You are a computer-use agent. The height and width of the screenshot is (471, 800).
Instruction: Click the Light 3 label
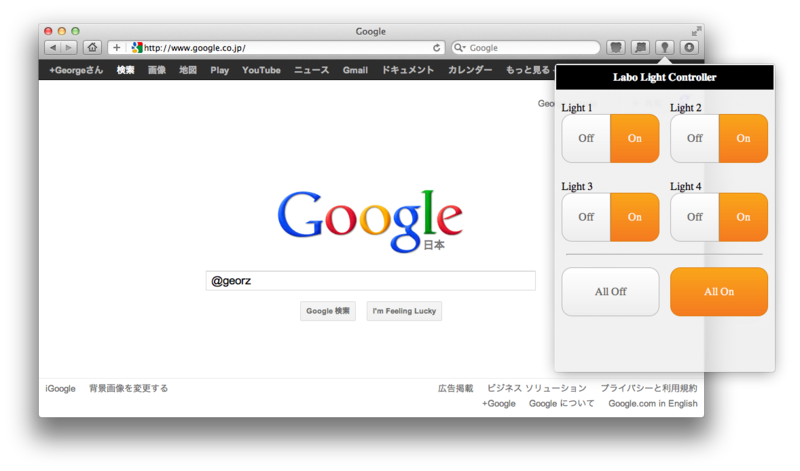577,186
